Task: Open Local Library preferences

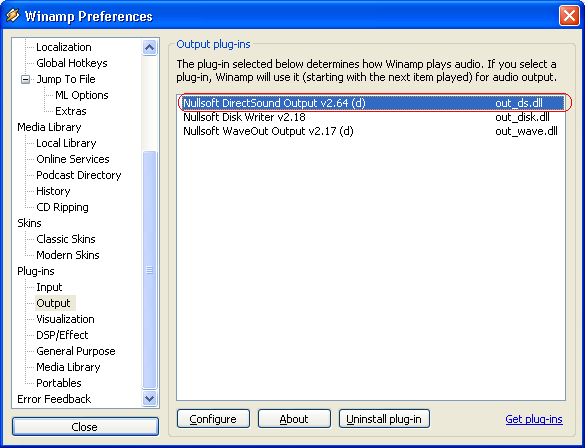Action: tap(66, 143)
